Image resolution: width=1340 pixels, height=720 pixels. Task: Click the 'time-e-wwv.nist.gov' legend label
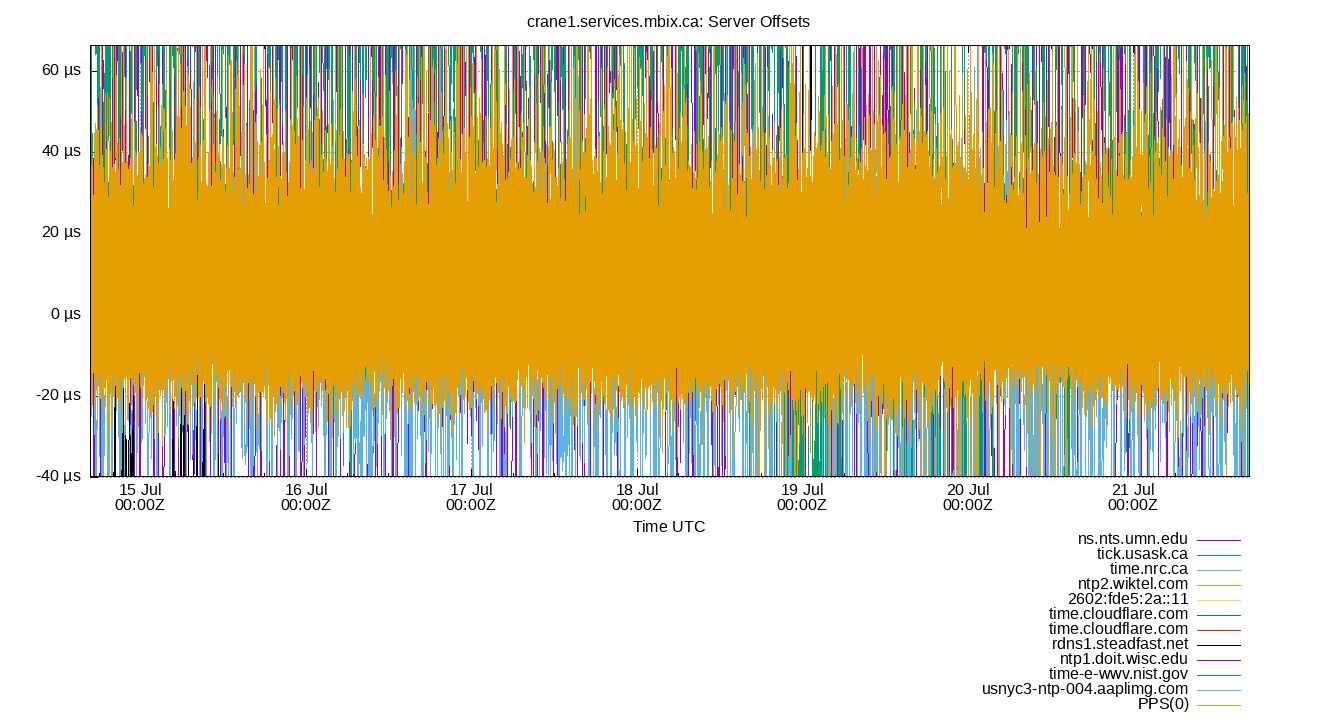(1119, 674)
